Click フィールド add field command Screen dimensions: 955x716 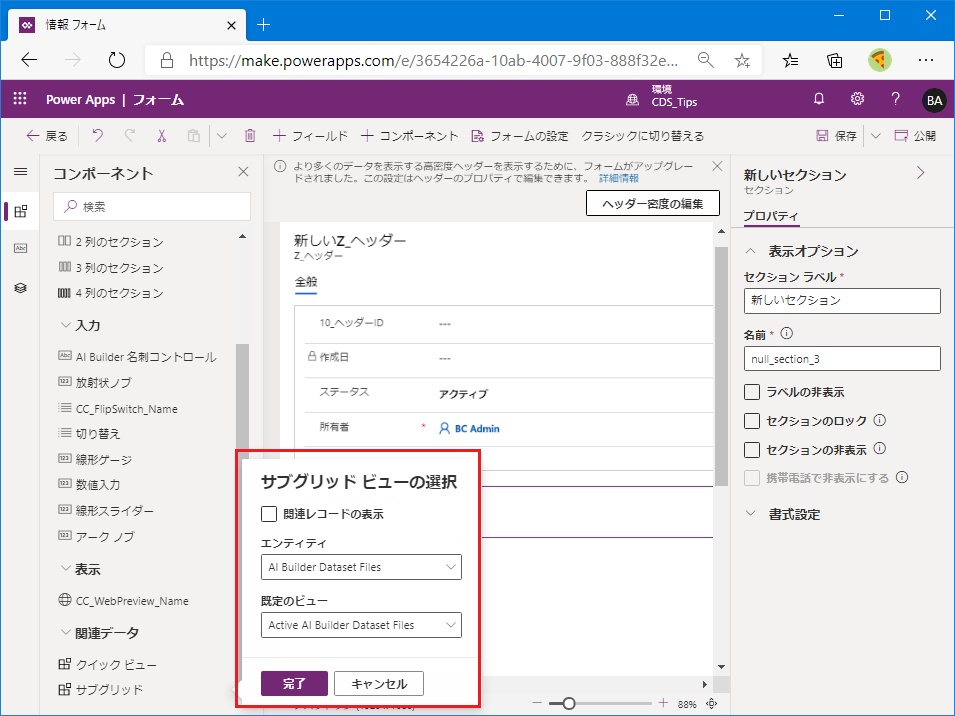point(310,135)
